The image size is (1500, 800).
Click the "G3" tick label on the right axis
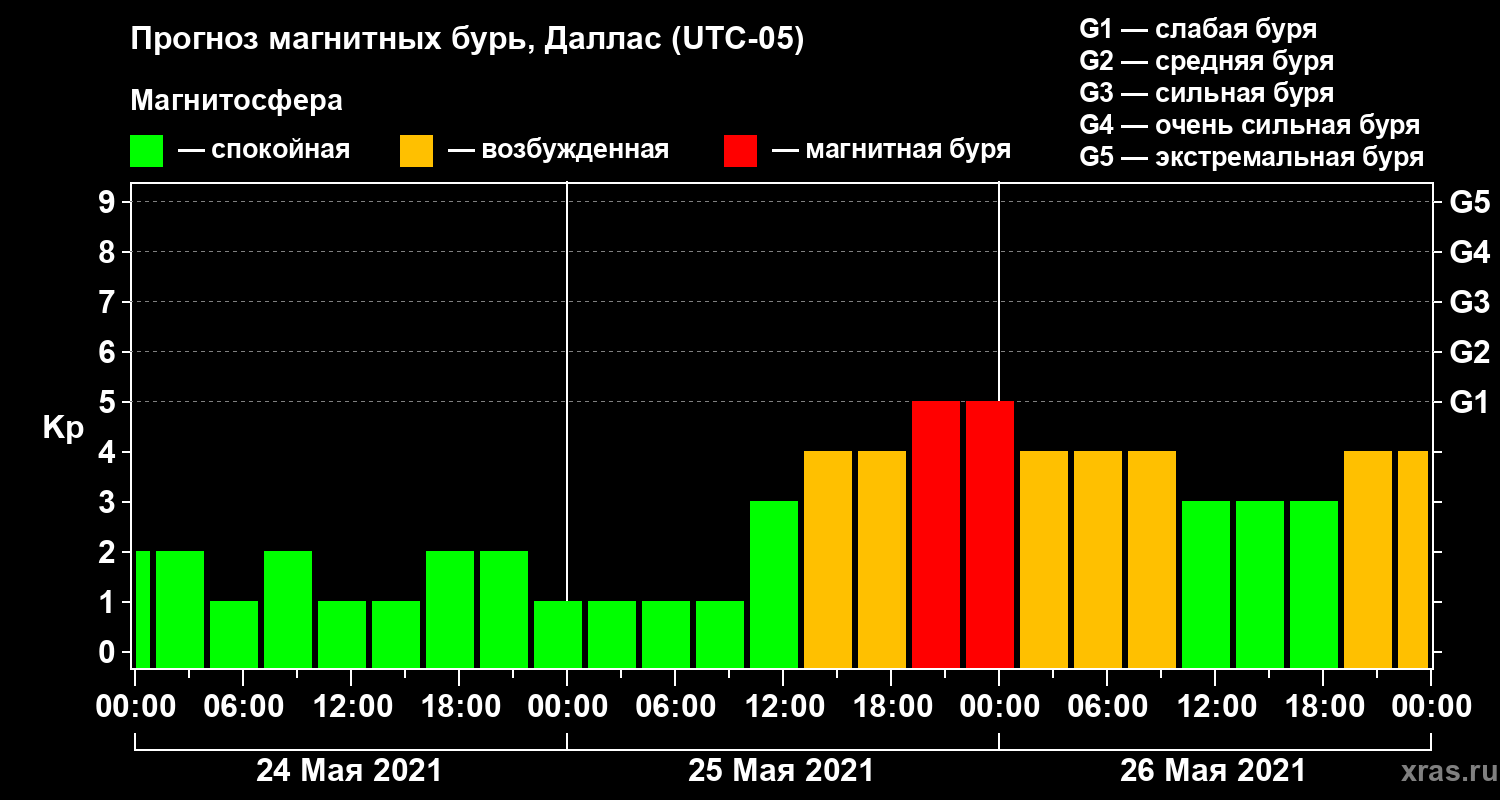click(x=1469, y=302)
